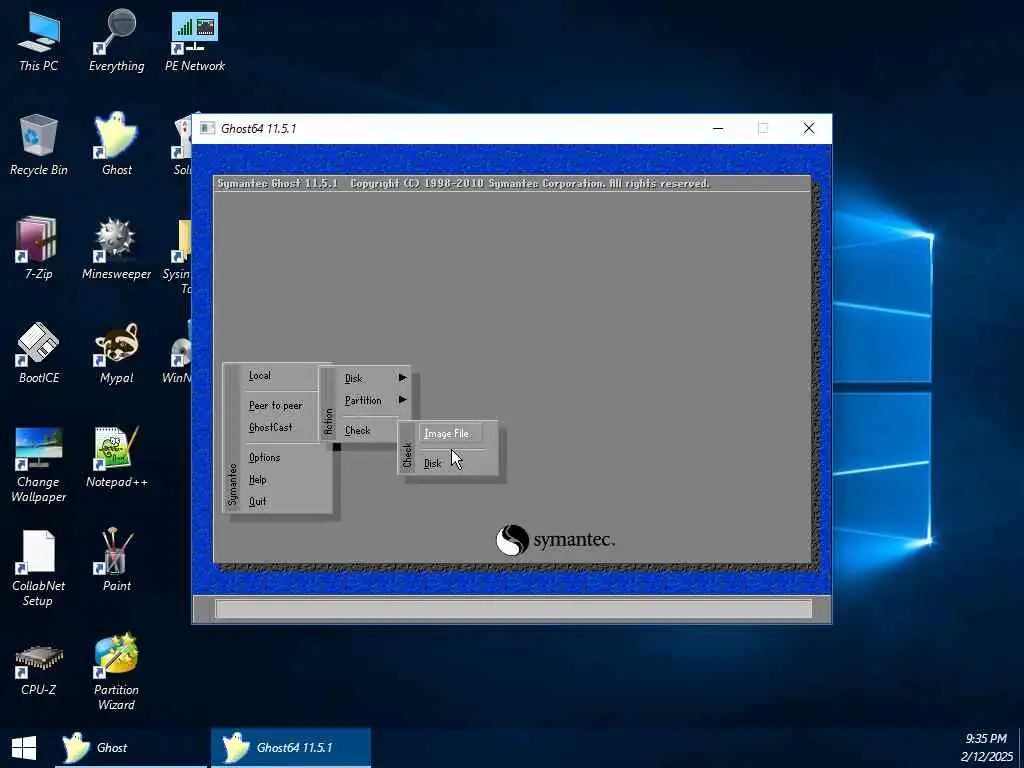Open the Recycle Bin icon
Image resolution: width=1024 pixels, height=768 pixels.
(39, 145)
